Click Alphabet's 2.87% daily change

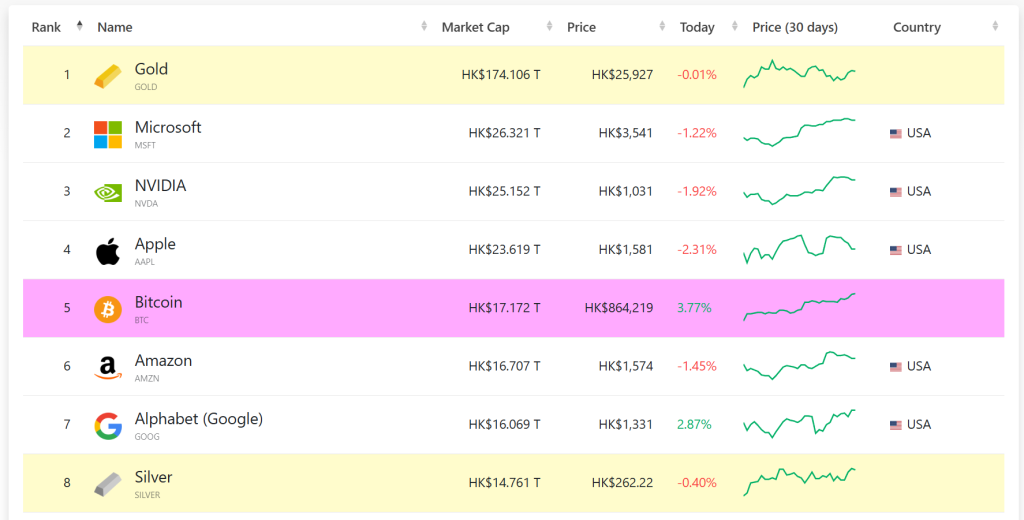coord(694,425)
